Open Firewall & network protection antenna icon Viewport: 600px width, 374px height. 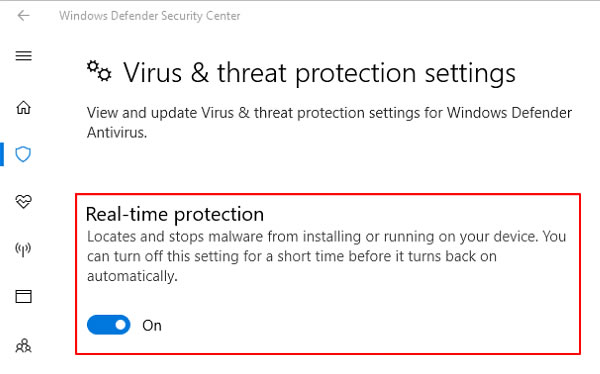click(x=23, y=250)
